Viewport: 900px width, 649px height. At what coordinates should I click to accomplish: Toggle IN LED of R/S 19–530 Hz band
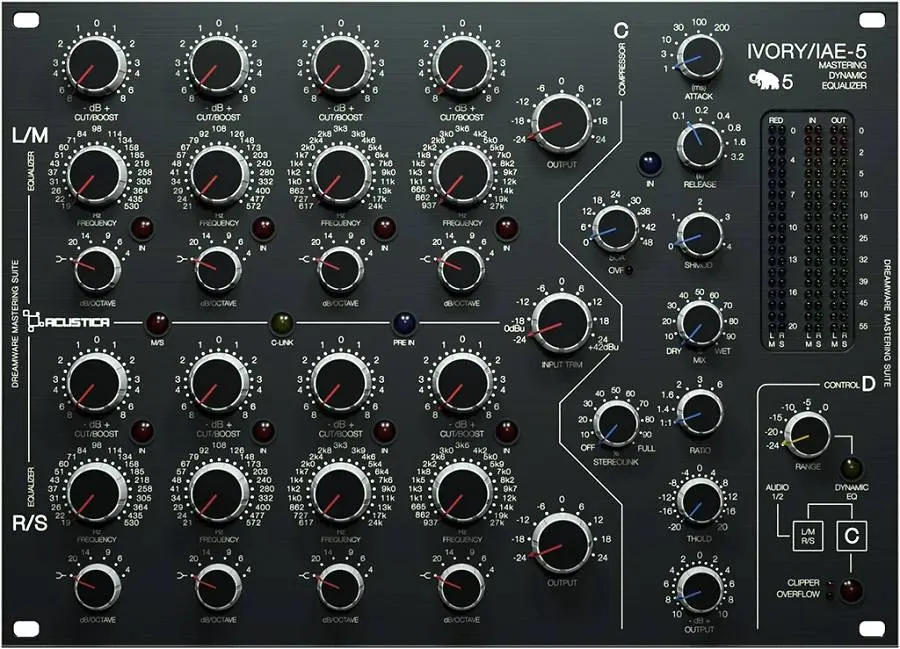[x=142, y=431]
